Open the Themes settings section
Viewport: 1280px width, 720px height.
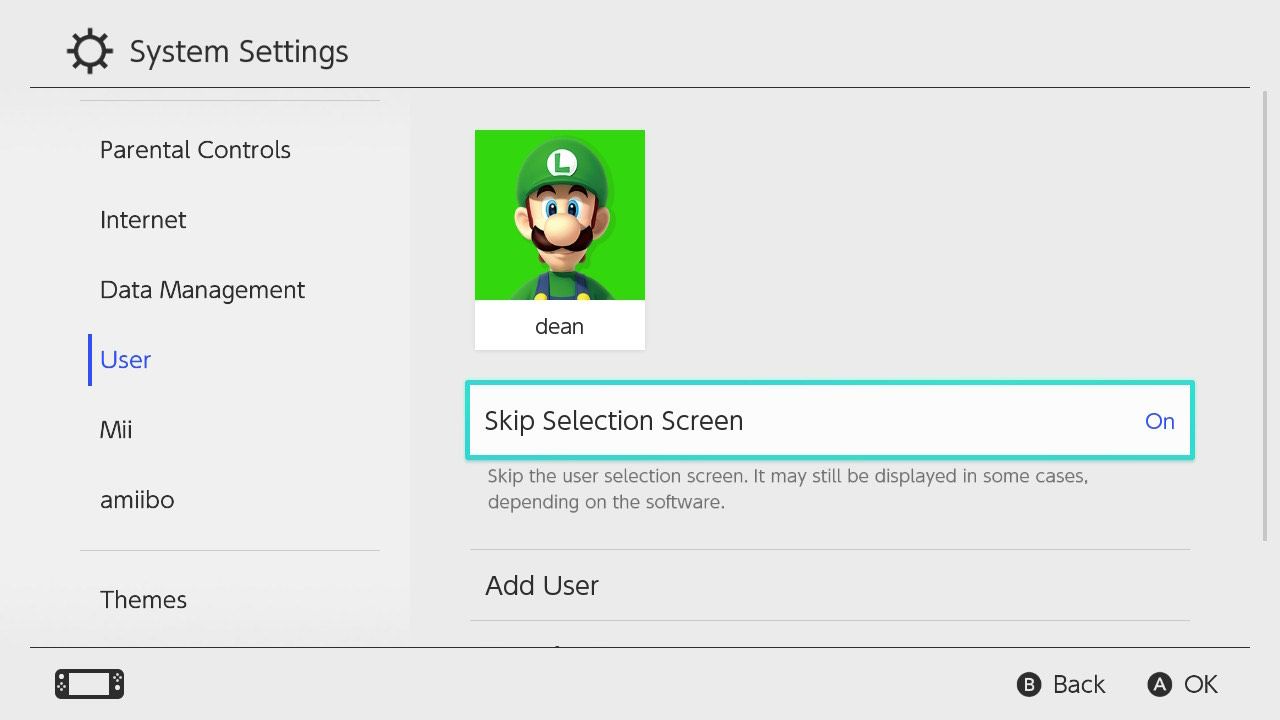(143, 599)
